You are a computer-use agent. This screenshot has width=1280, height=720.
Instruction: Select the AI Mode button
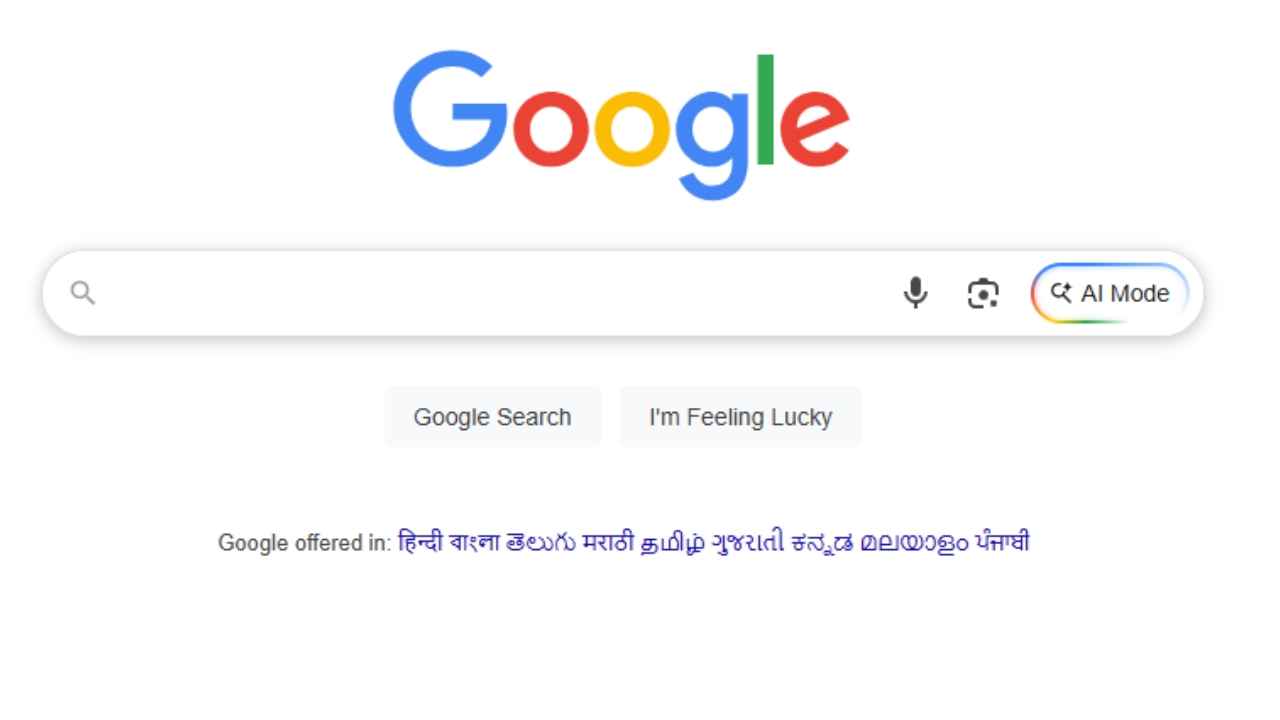click(x=1110, y=293)
